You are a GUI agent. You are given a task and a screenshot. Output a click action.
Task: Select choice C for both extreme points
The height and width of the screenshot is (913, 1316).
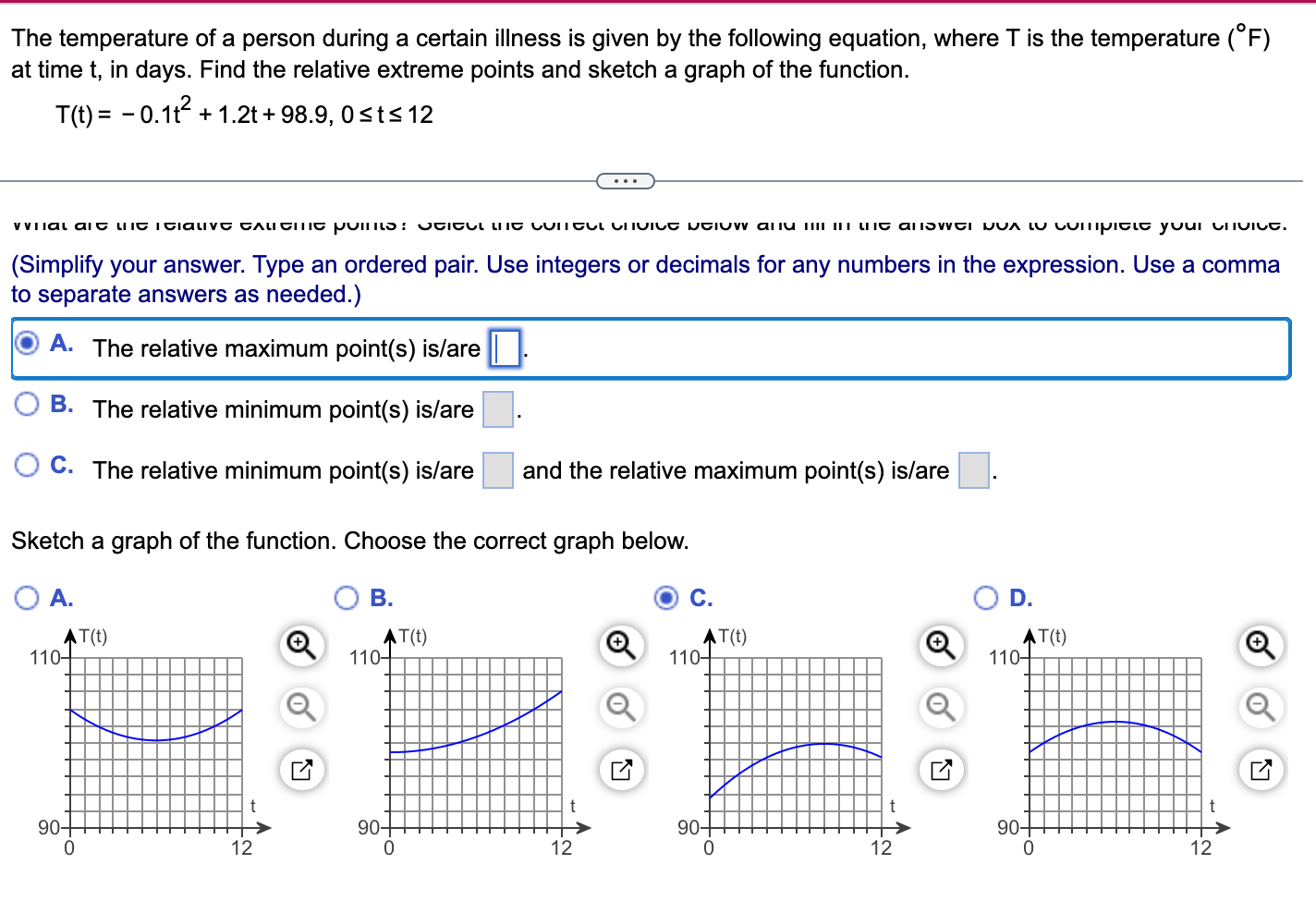point(27,465)
